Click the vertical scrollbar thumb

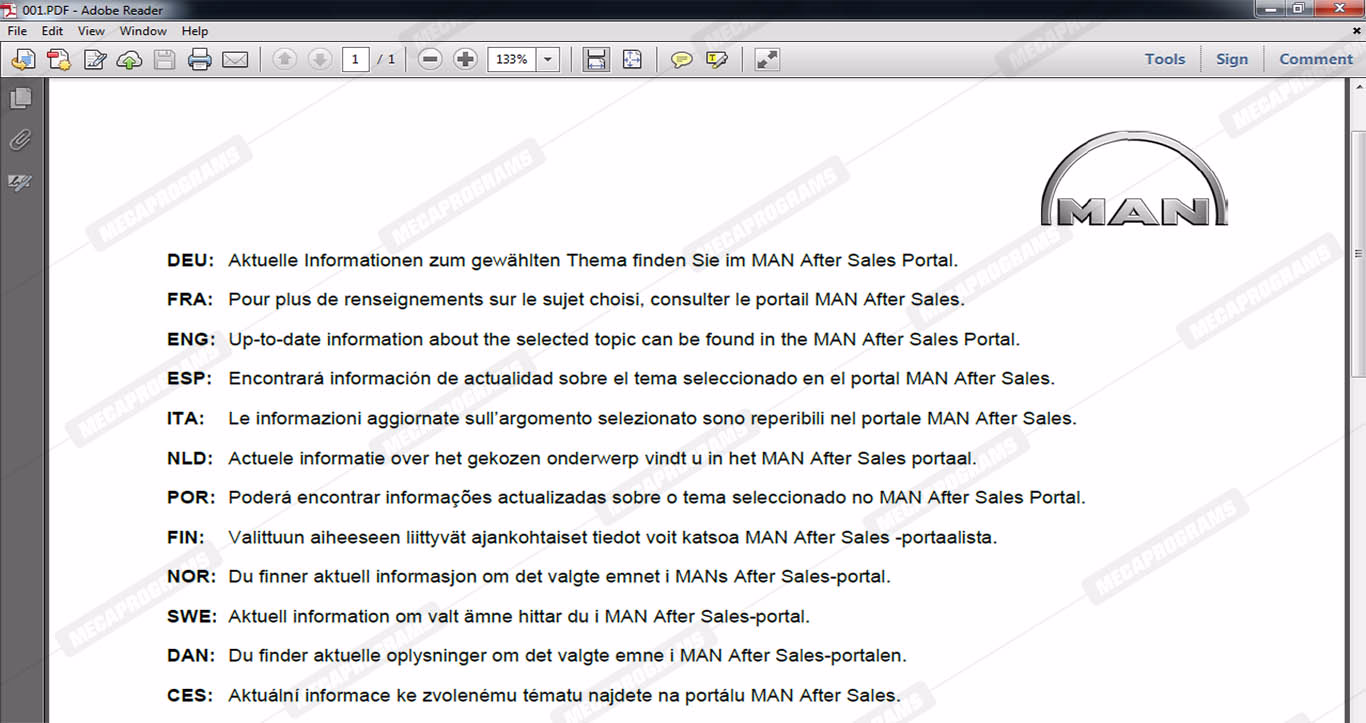click(1358, 254)
